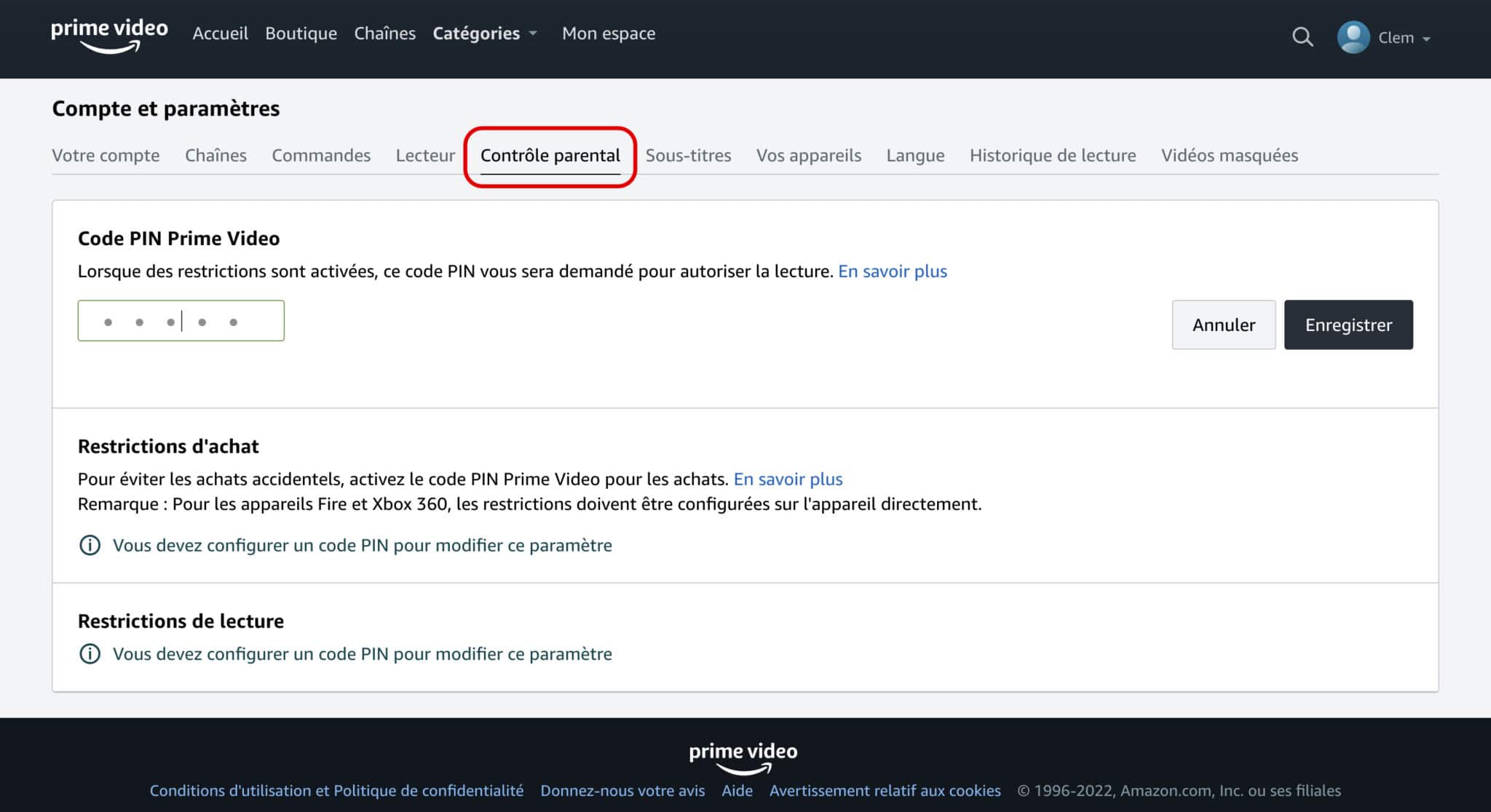Image resolution: width=1491 pixels, height=812 pixels.
Task: Select the Lecteur tab
Action: pos(425,155)
